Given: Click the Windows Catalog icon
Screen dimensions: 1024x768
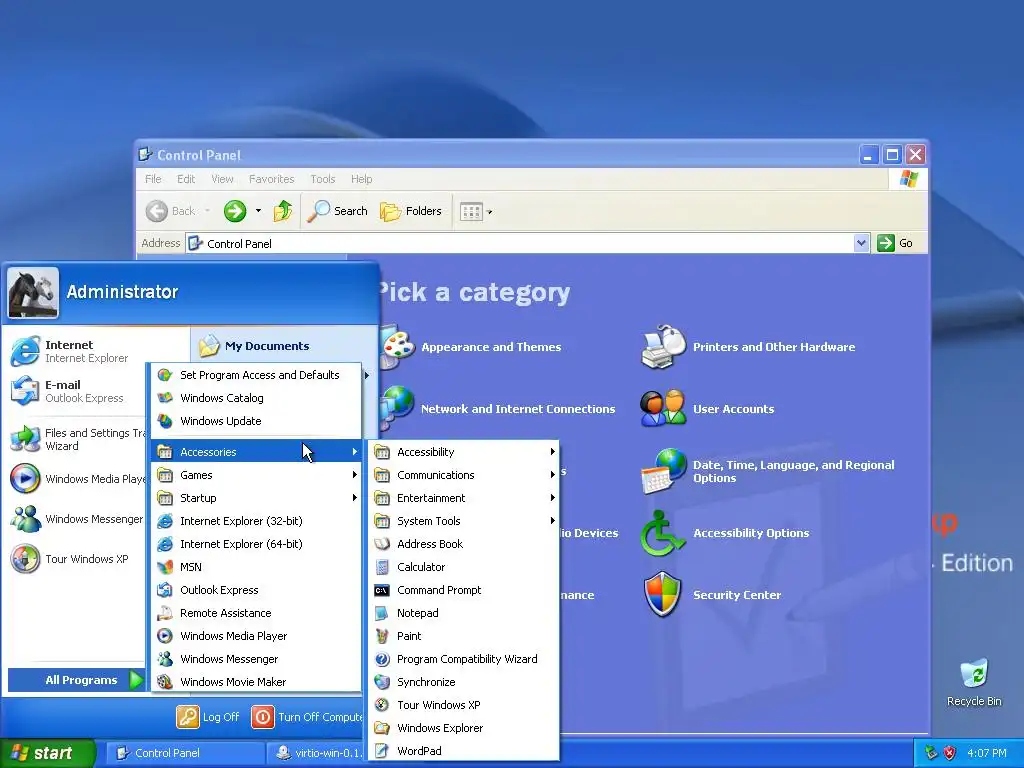Looking at the screenshot, I should (x=165, y=398).
